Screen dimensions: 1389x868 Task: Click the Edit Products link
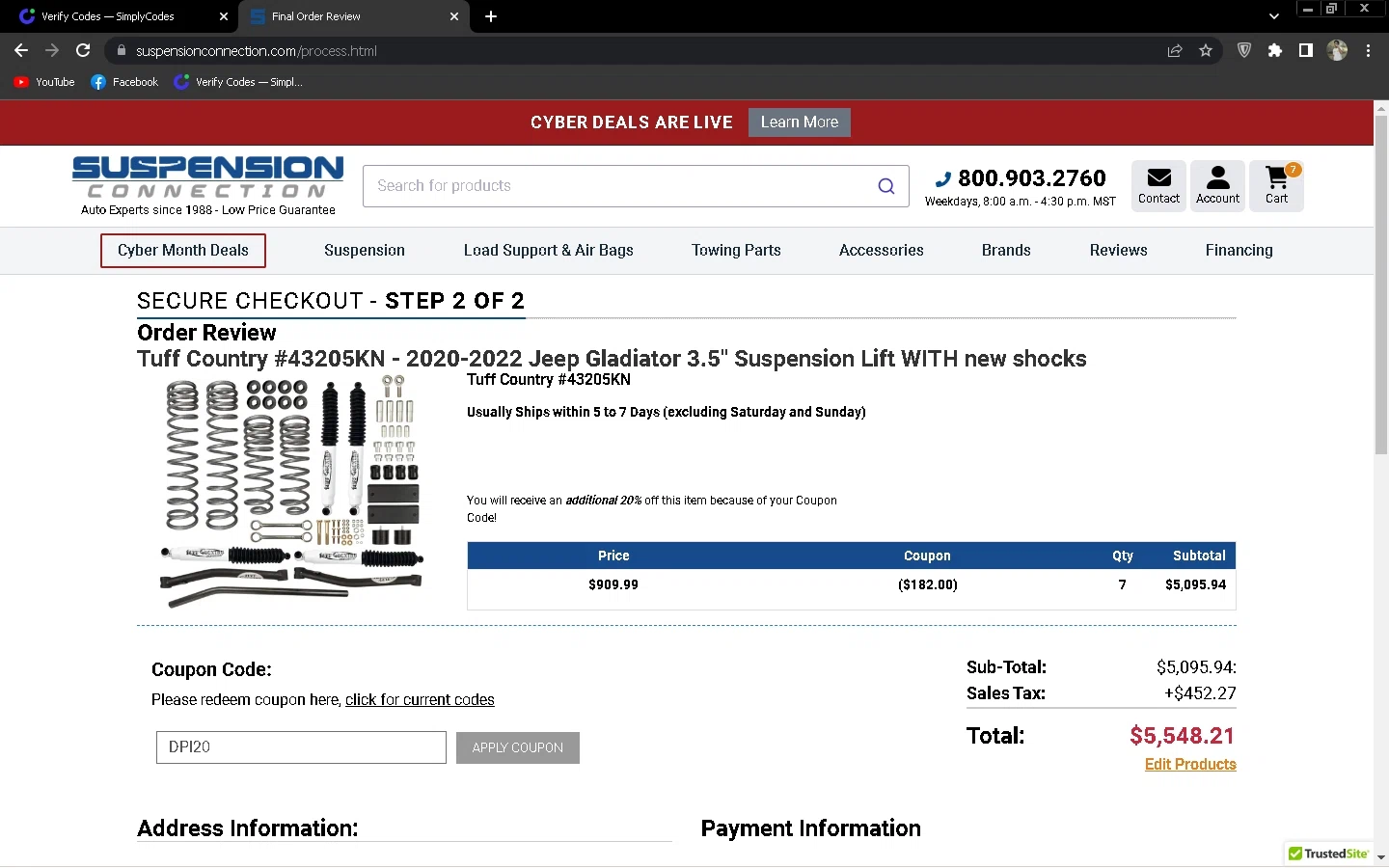pos(1190,765)
